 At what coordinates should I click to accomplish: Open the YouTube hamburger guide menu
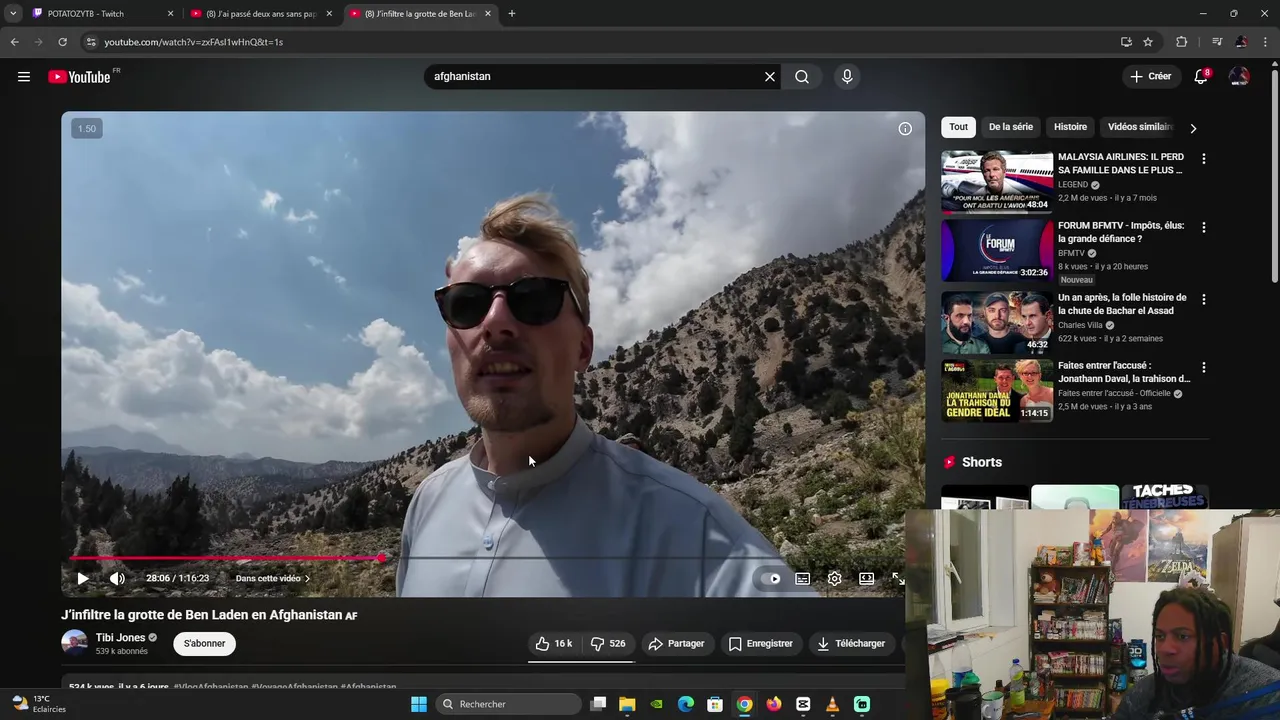(x=24, y=76)
